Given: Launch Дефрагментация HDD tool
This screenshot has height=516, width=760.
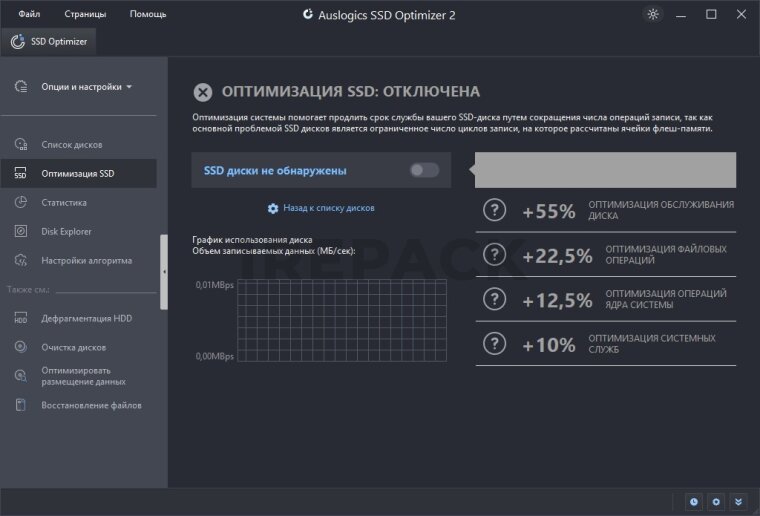Looking at the screenshot, I should [x=86, y=319].
